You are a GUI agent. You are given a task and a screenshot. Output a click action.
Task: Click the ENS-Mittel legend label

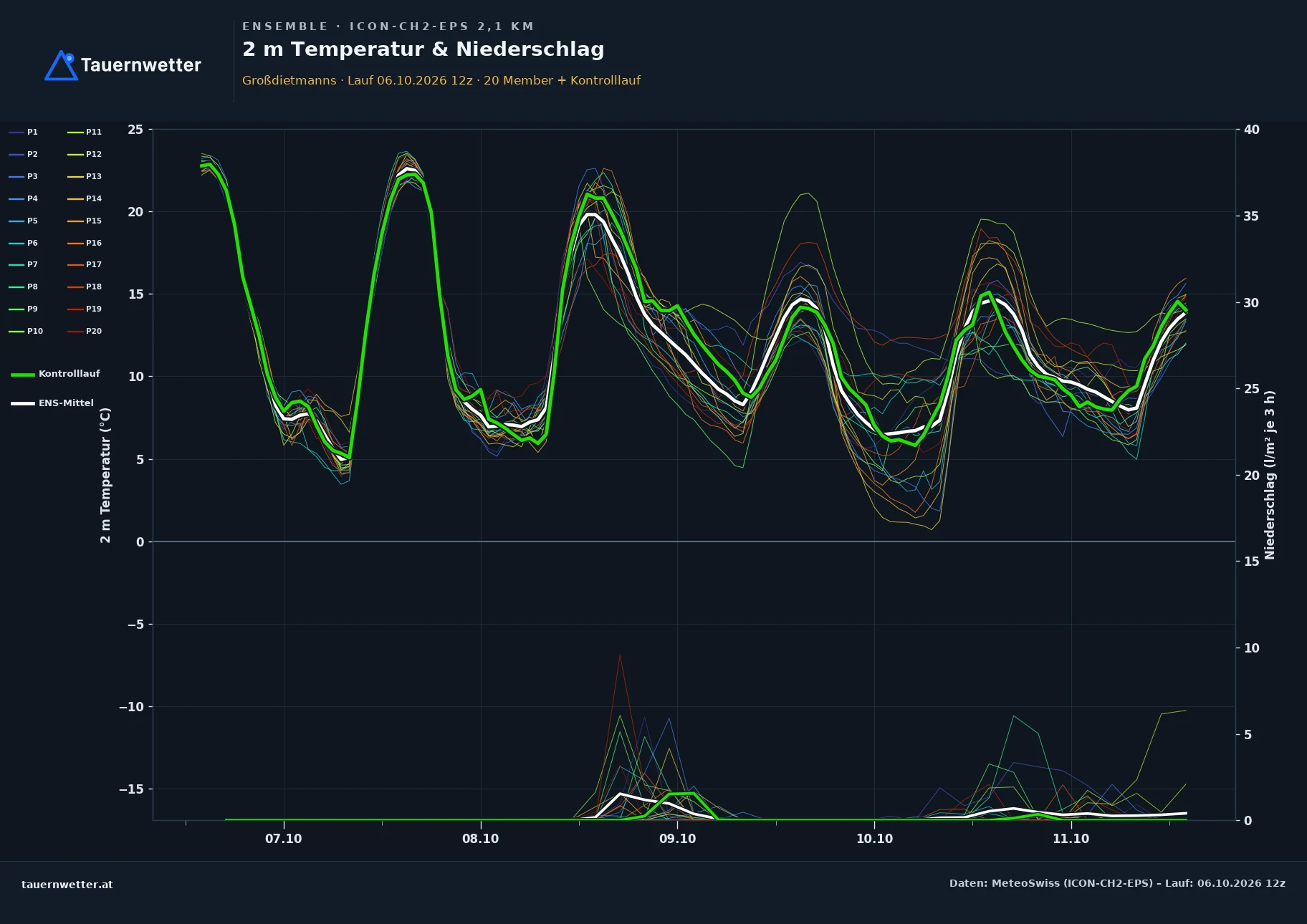66,403
